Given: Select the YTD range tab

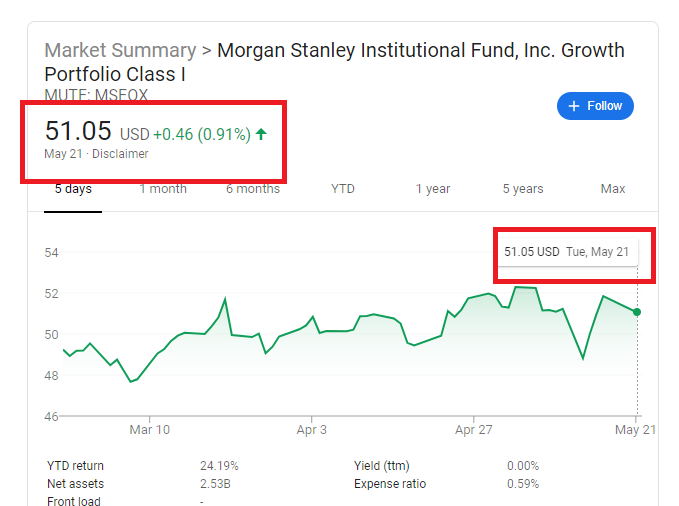Looking at the screenshot, I should (x=343, y=189).
